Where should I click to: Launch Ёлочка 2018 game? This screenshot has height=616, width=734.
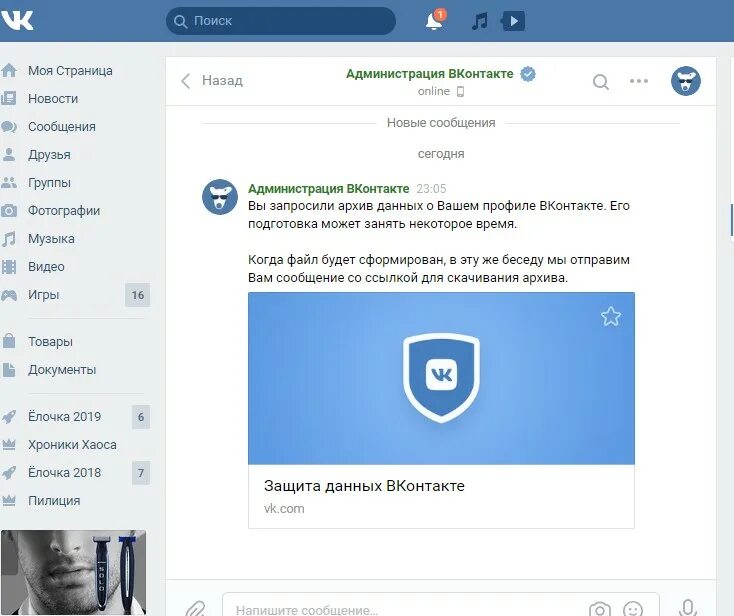coord(65,473)
